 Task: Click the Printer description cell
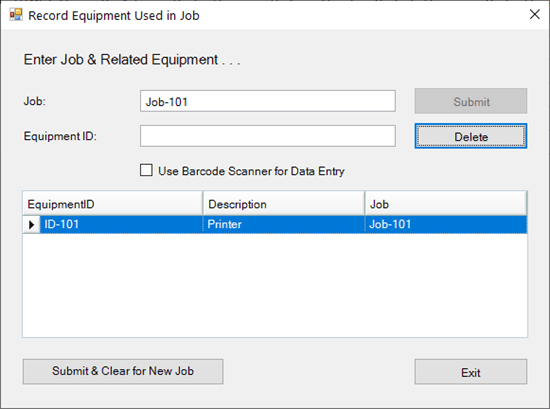[x=284, y=224]
